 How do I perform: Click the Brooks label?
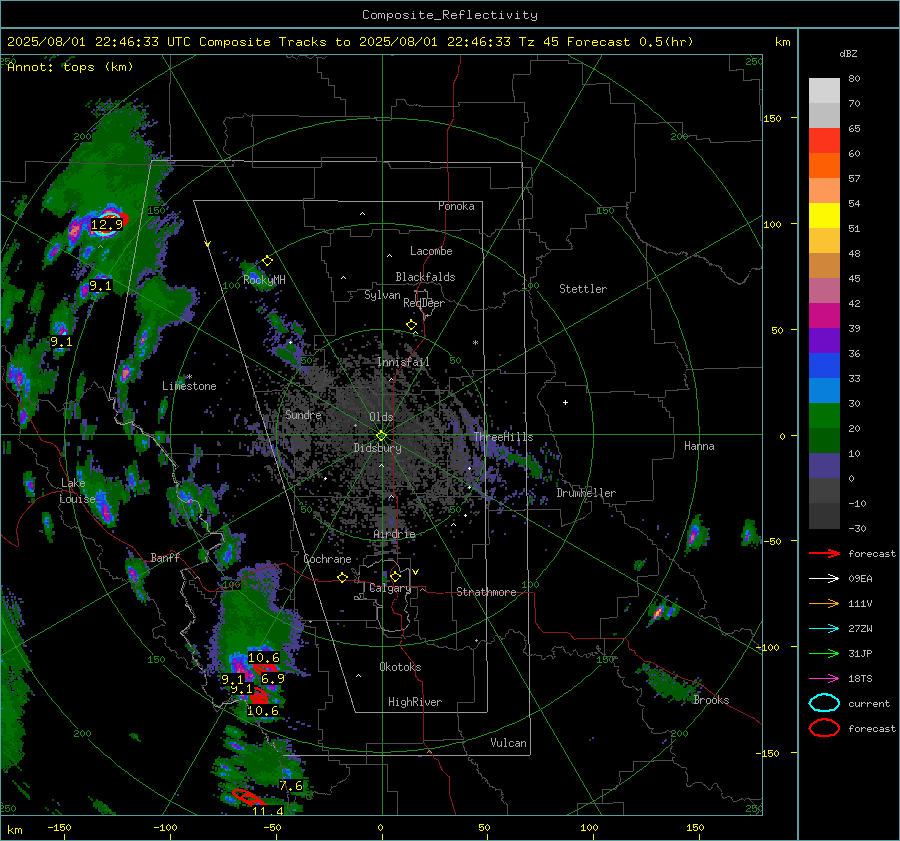pyautogui.click(x=711, y=700)
